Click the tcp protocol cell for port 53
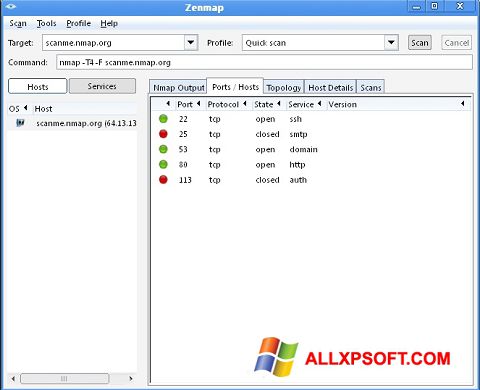This screenshot has width=480, height=390. pyautogui.click(x=215, y=150)
